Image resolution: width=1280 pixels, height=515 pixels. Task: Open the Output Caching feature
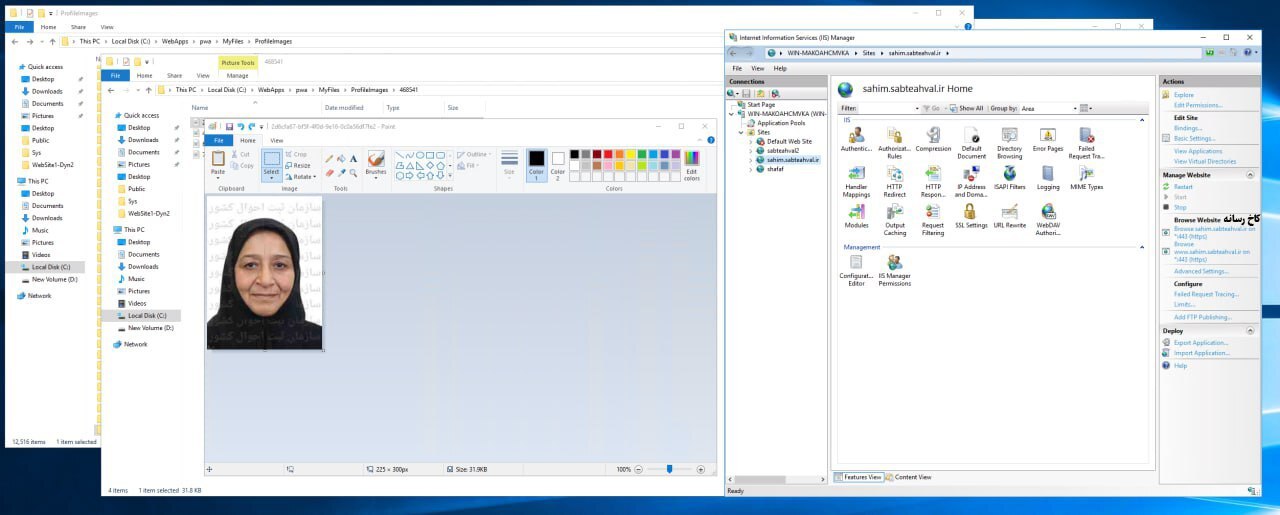pos(894,220)
